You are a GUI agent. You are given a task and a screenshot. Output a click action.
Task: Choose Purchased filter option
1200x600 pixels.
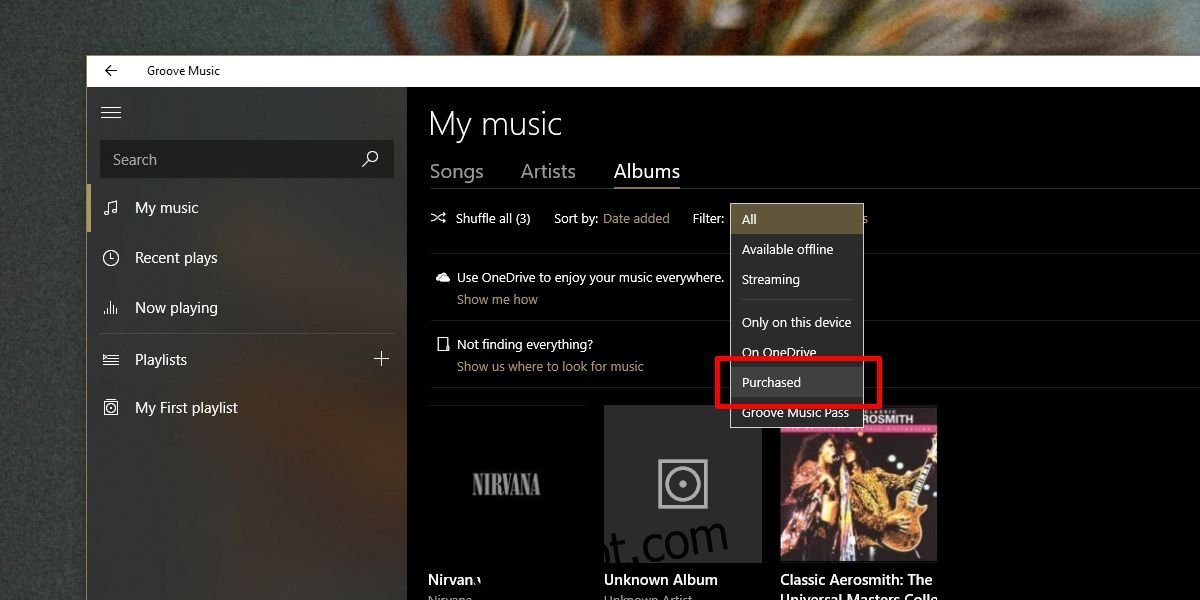click(797, 382)
